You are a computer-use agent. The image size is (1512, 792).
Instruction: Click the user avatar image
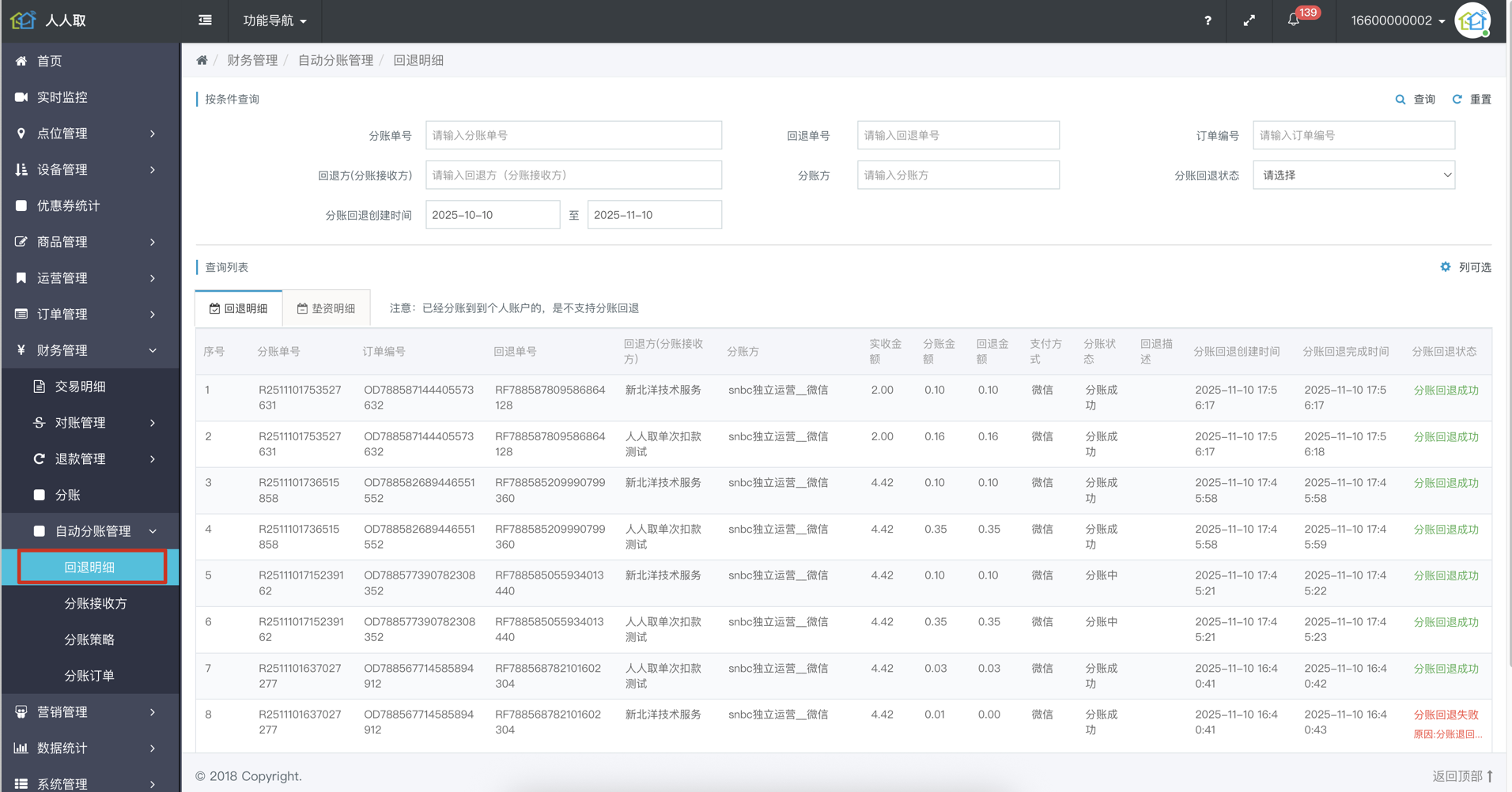(1472, 21)
